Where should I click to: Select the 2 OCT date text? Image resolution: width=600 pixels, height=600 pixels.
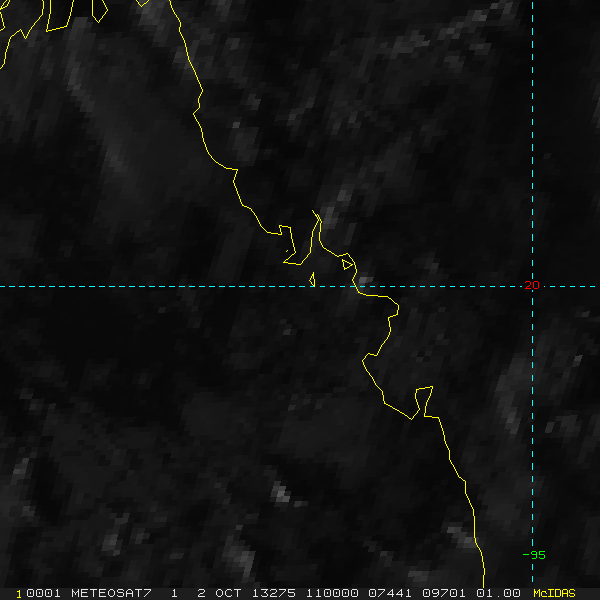click(221, 593)
